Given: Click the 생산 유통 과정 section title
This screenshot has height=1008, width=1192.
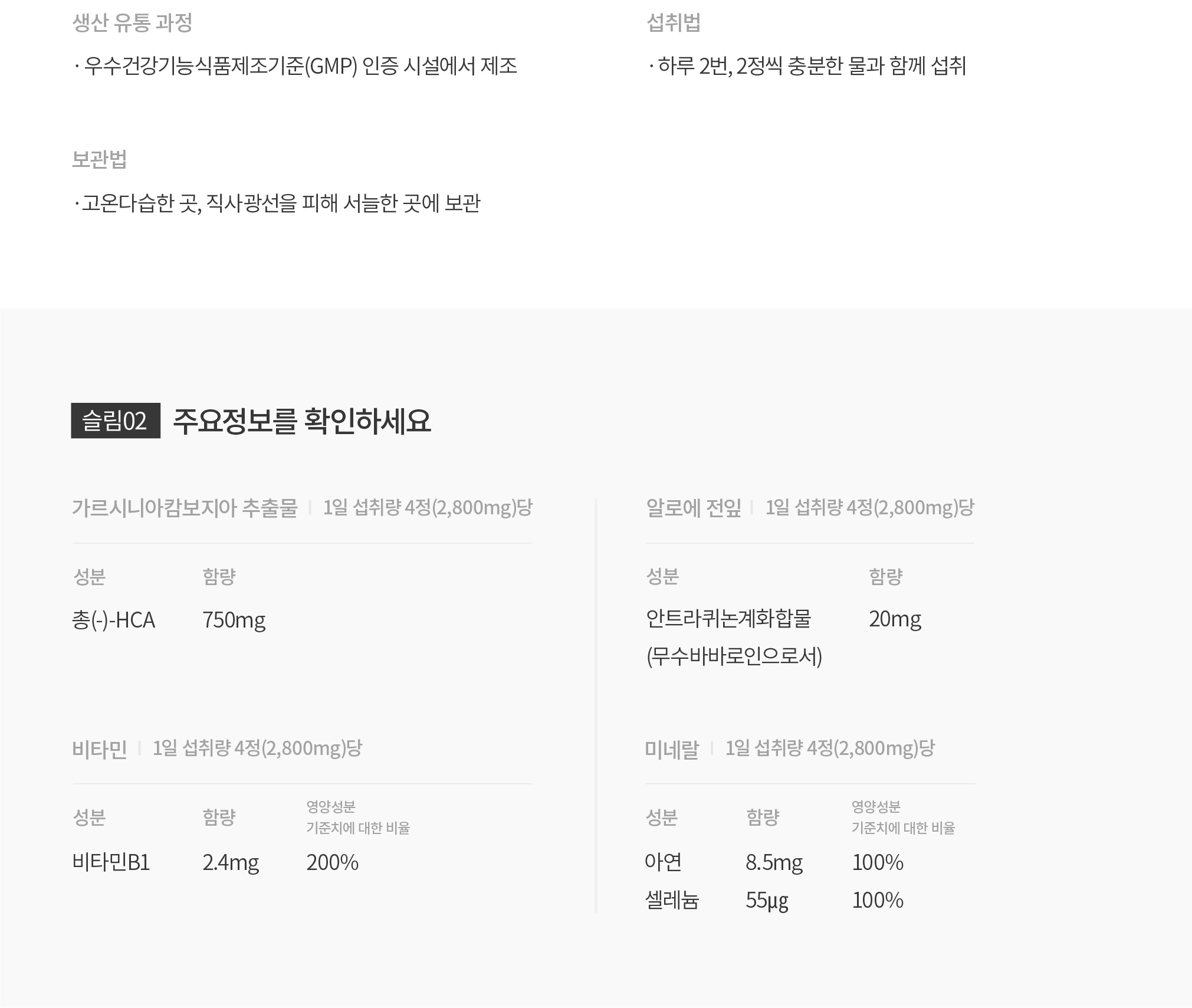Looking at the screenshot, I should [132, 22].
